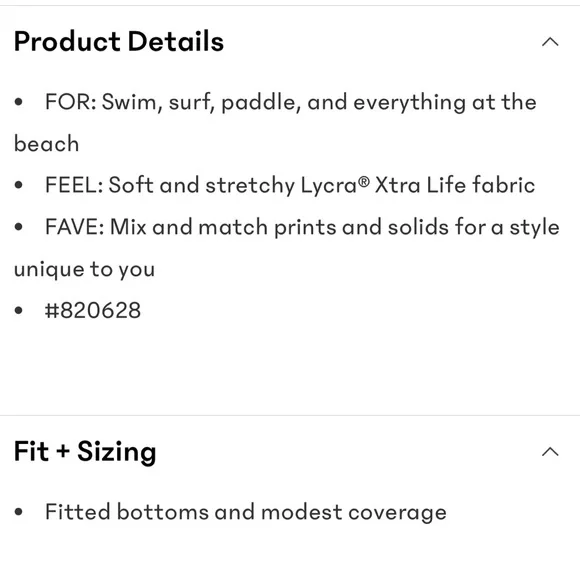Click the registered trademark symbol after Lycra
Viewport: 580px width, 580px height.
coord(364,181)
